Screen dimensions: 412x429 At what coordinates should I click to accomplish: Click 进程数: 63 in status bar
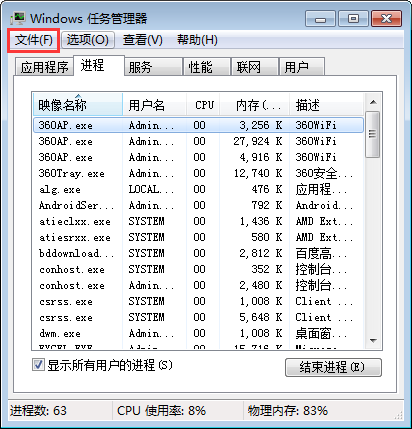tap(38, 411)
